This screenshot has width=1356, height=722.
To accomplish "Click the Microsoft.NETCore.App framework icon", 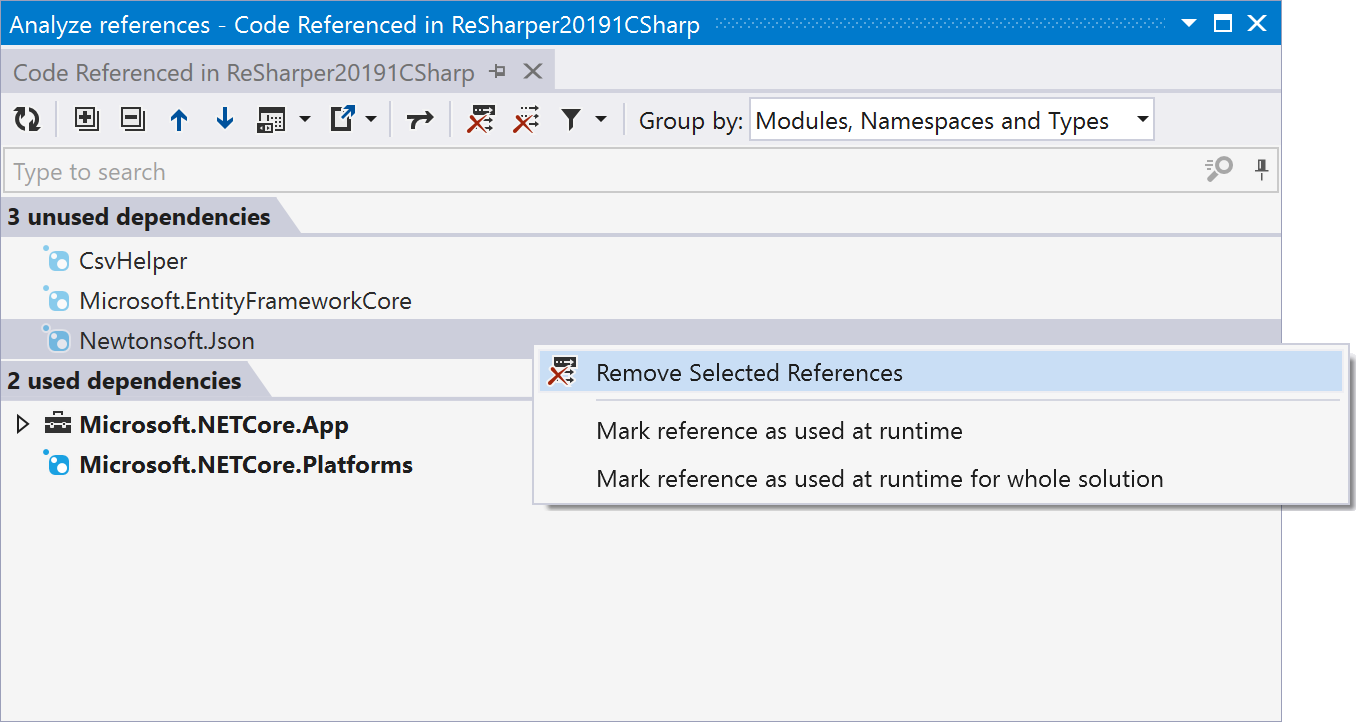I will tap(57, 425).
